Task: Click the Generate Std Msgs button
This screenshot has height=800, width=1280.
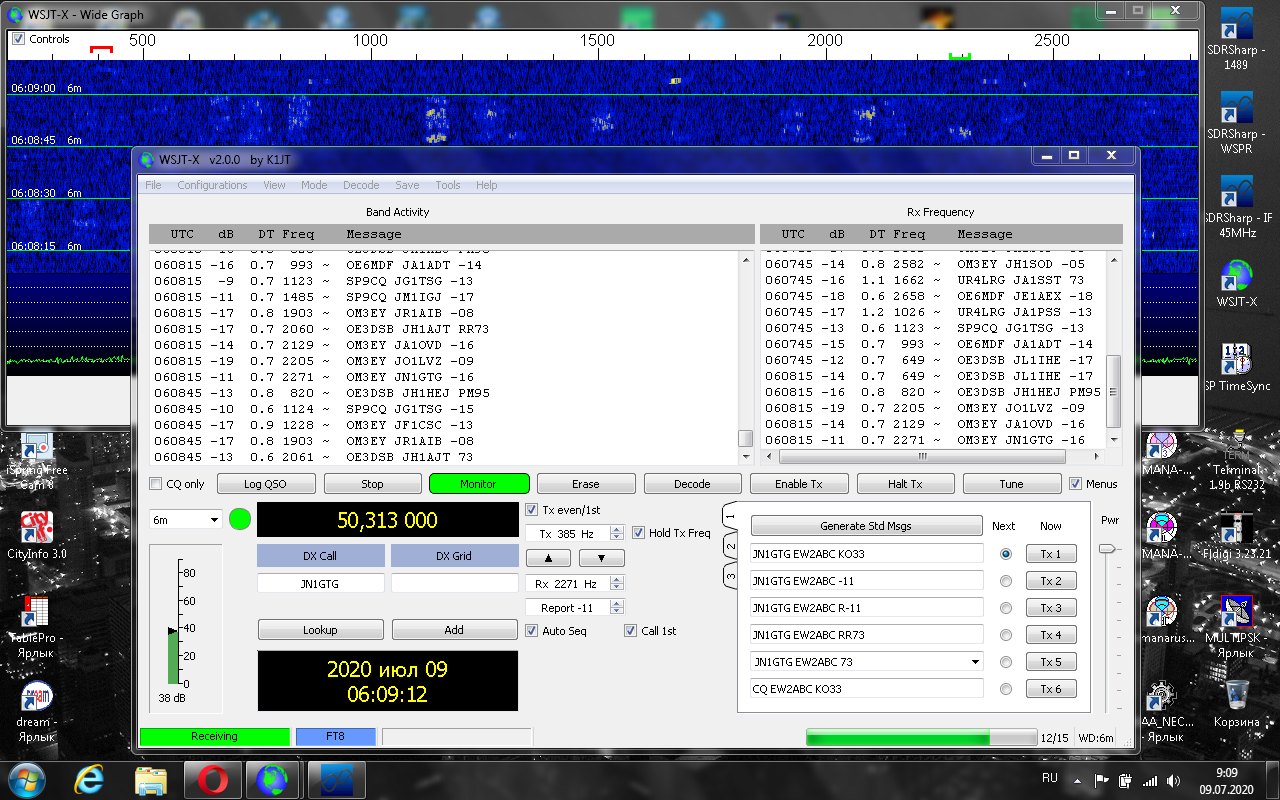Action: point(866,526)
